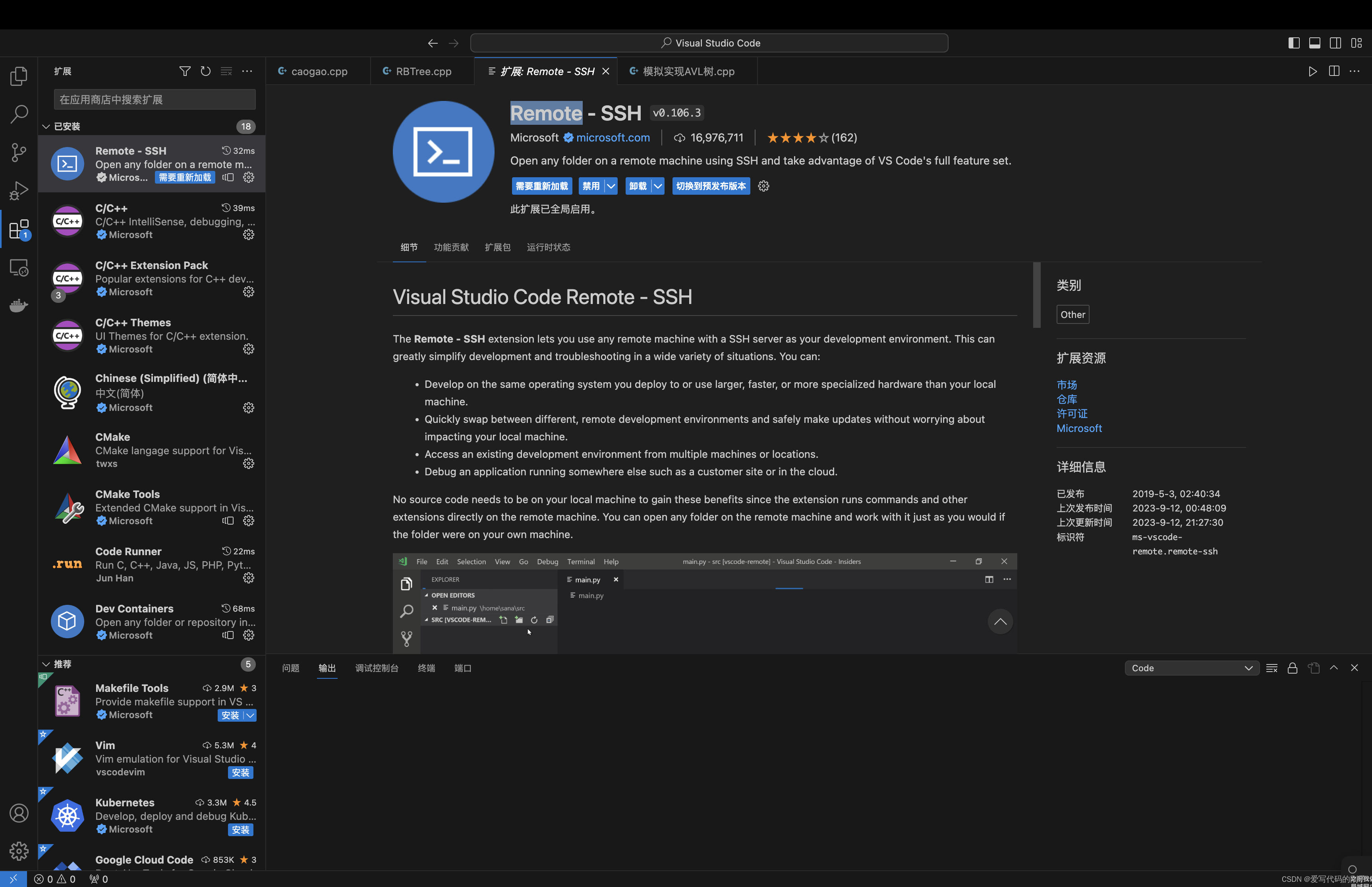1372x887 pixels.
Task: Toggle the bottom panel visibility
Action: [x=1314, y=43]
